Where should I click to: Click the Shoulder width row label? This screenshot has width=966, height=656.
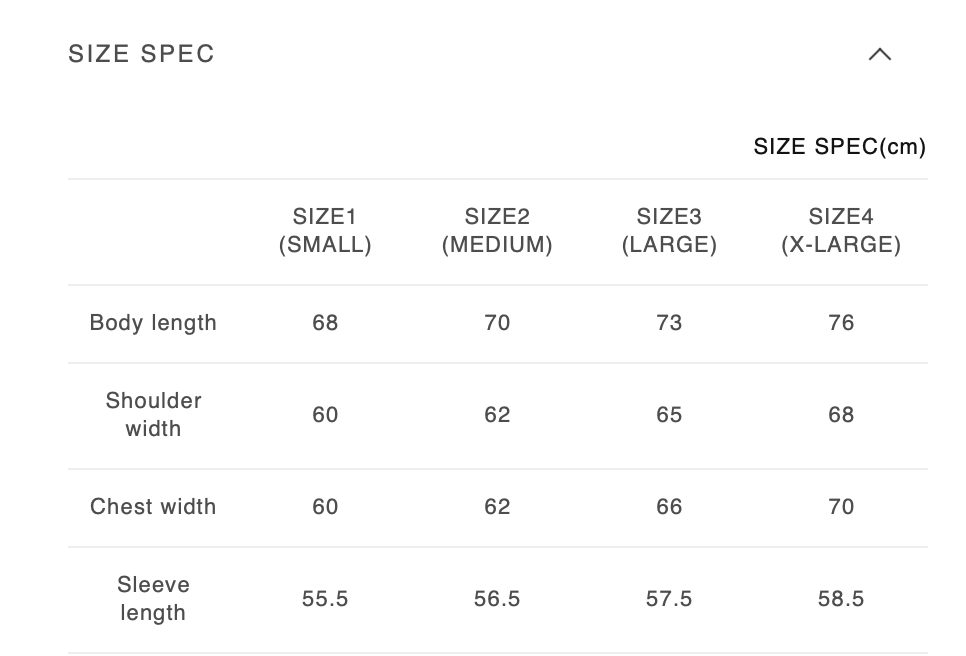point(153,415)
